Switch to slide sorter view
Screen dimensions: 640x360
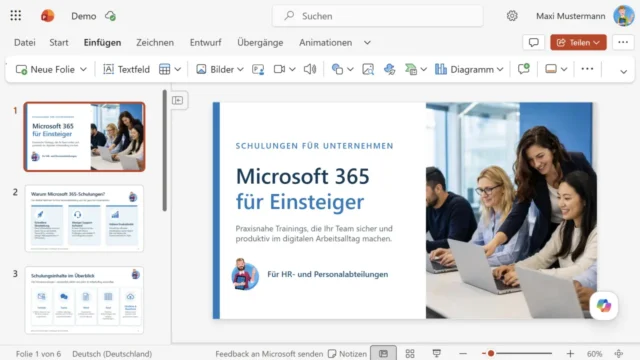pos(410,353)
